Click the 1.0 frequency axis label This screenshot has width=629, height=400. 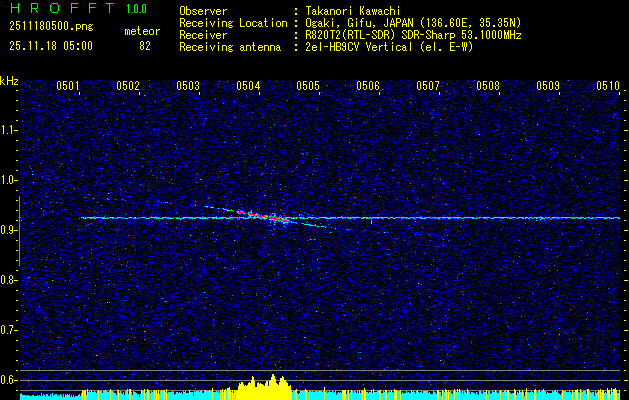coord(9,180)
